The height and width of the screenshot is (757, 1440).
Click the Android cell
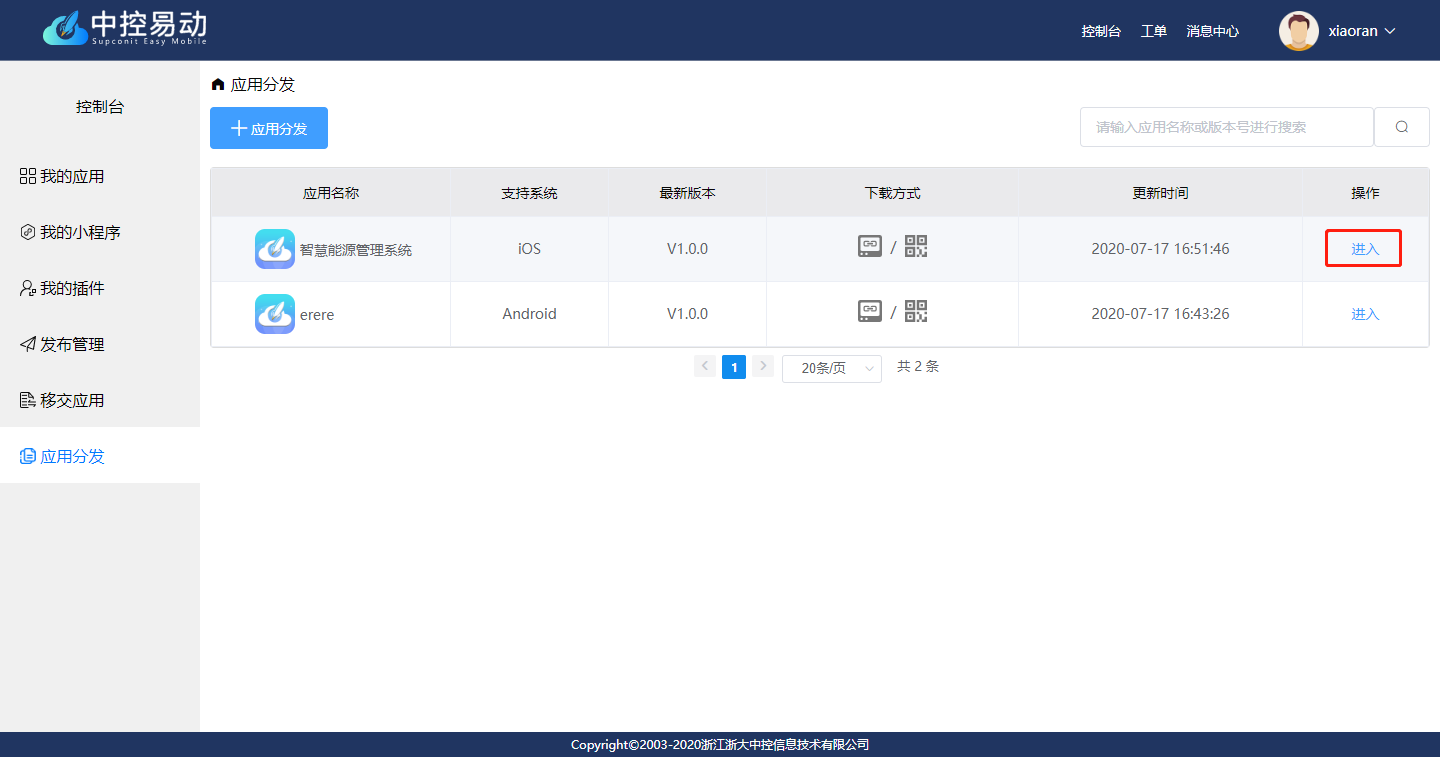529,314
